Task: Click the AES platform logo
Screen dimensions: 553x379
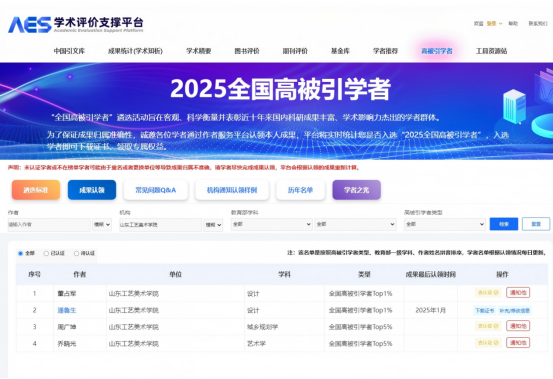Action: [x=75, y=24]
